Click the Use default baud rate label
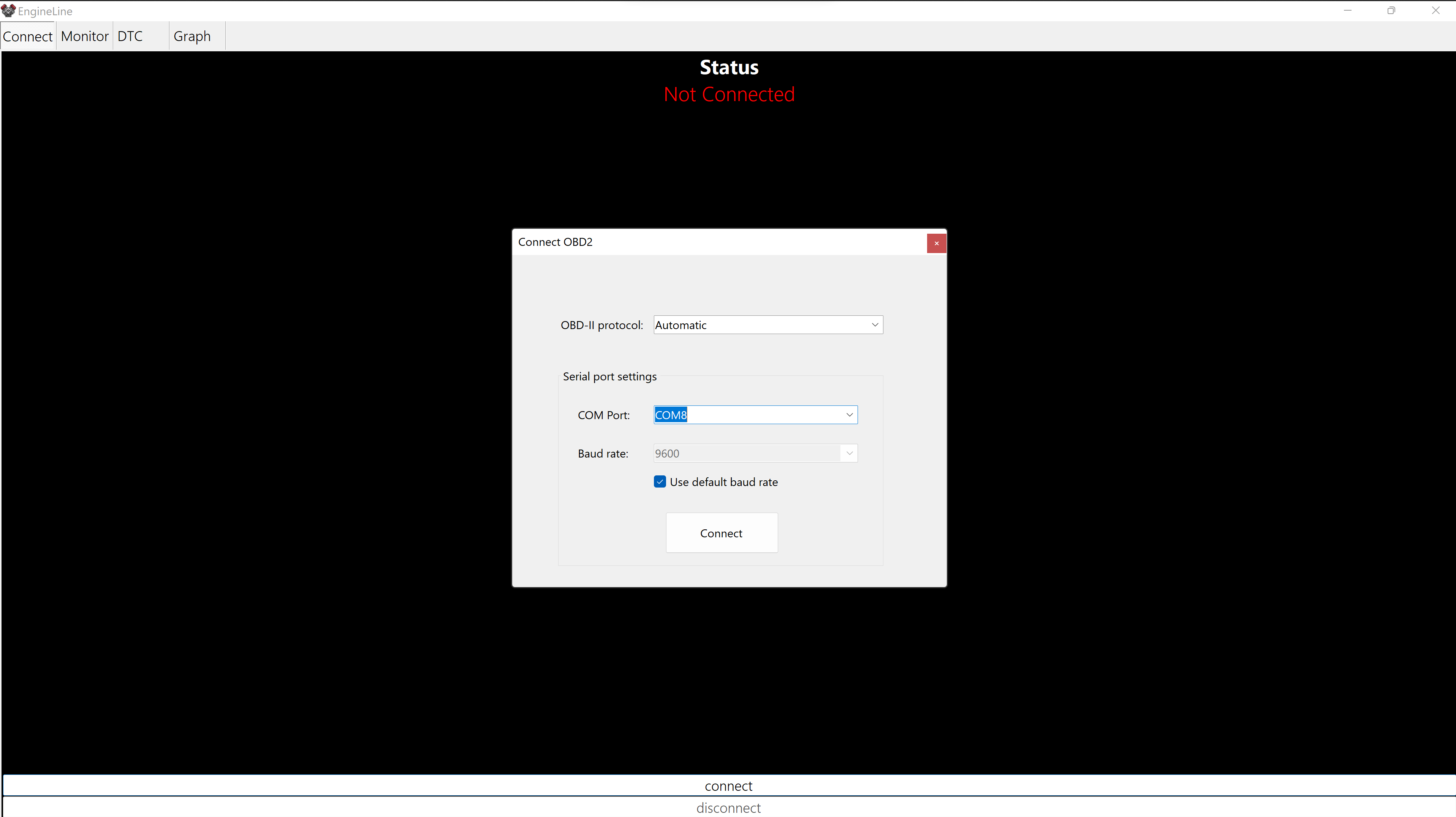1456x817 pixels. (723, 482)
